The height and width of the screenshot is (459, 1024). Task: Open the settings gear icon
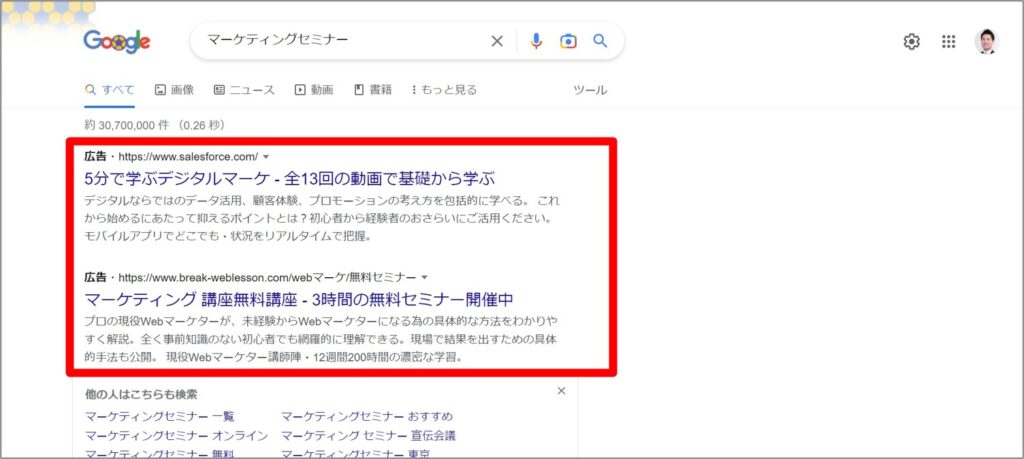[912, 42]
